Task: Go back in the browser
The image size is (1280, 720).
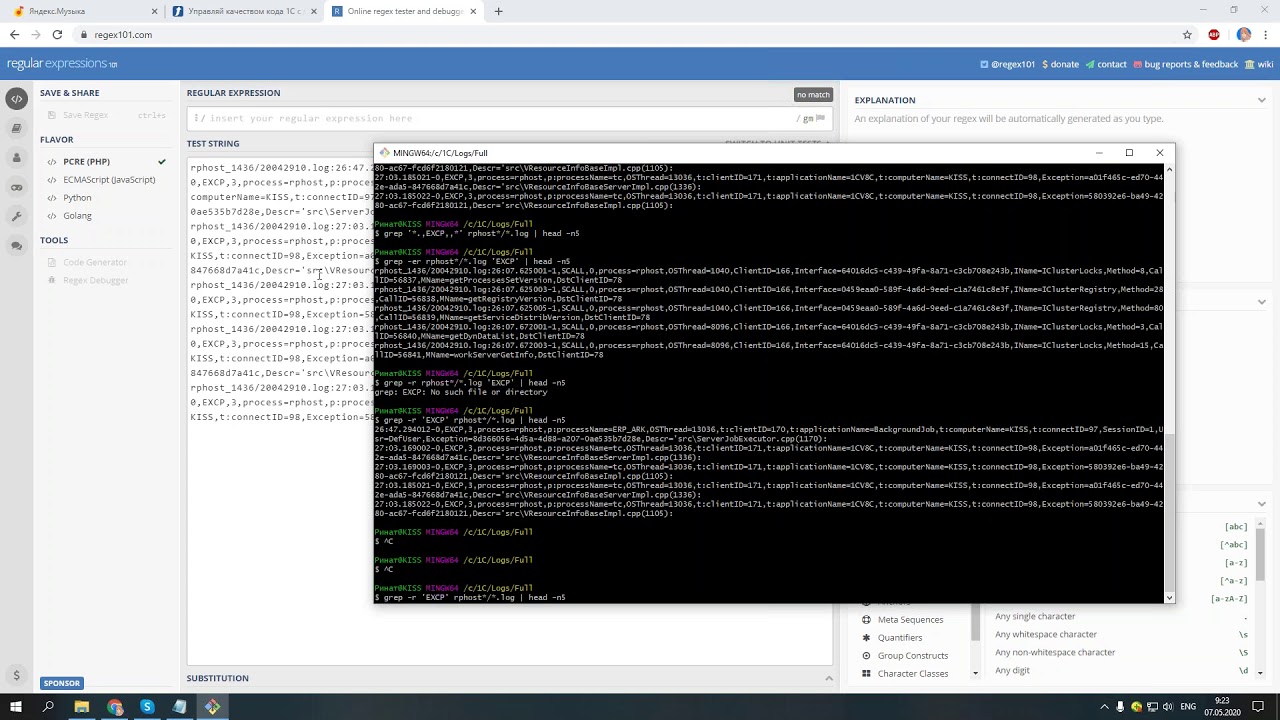Action: [x=14, y=35]
